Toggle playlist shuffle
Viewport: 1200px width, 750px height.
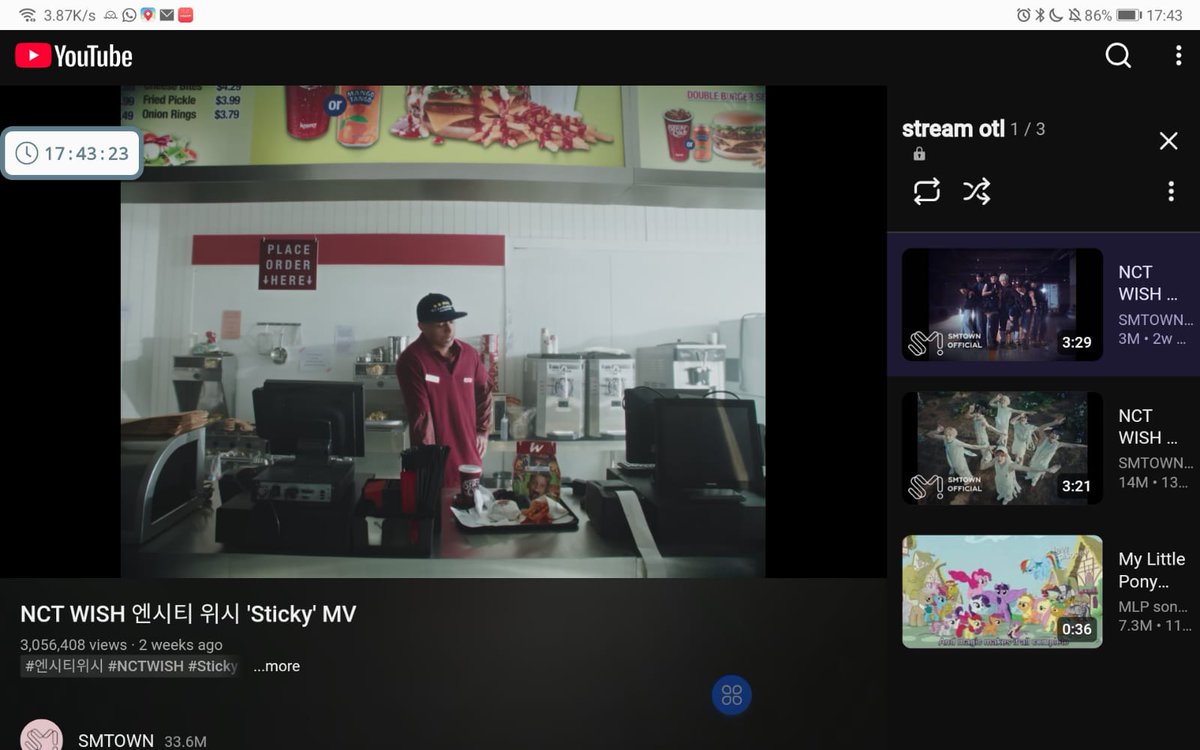pyautogui.click(x=977, y=191)
